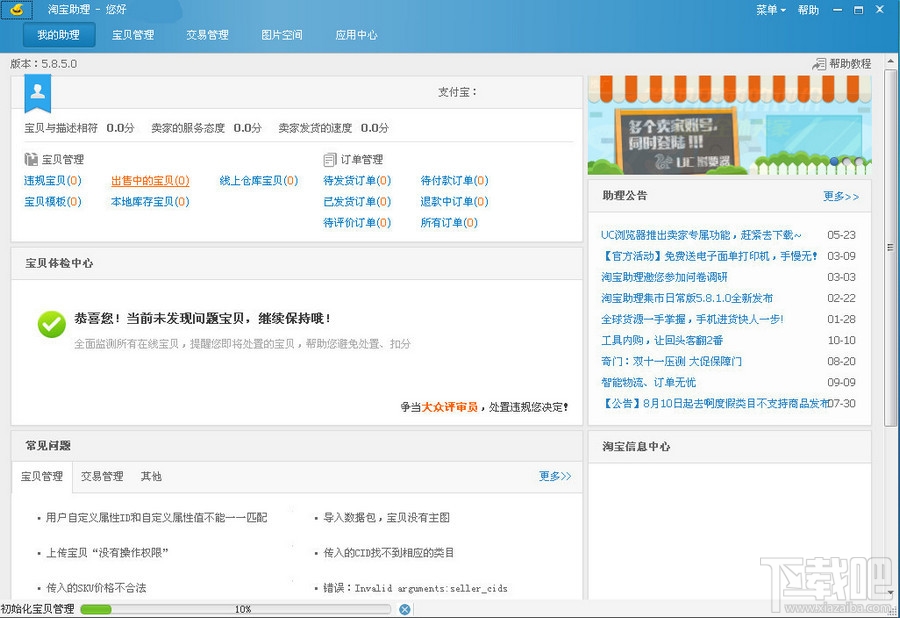Open the 出售中的宝贝 link
Screen dimensions: 900x618
pyautogui.click(x=149, y=181)
